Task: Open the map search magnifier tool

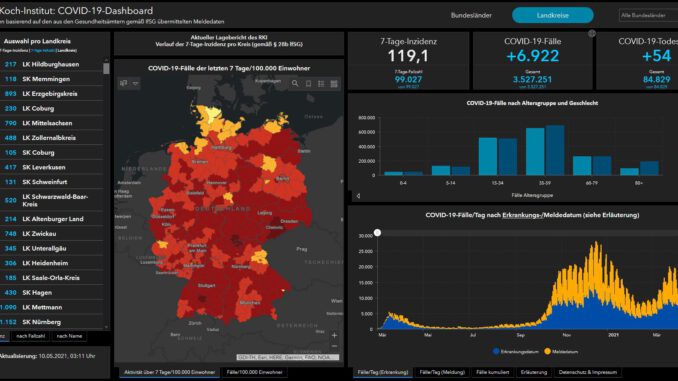Action: [295, 83]
